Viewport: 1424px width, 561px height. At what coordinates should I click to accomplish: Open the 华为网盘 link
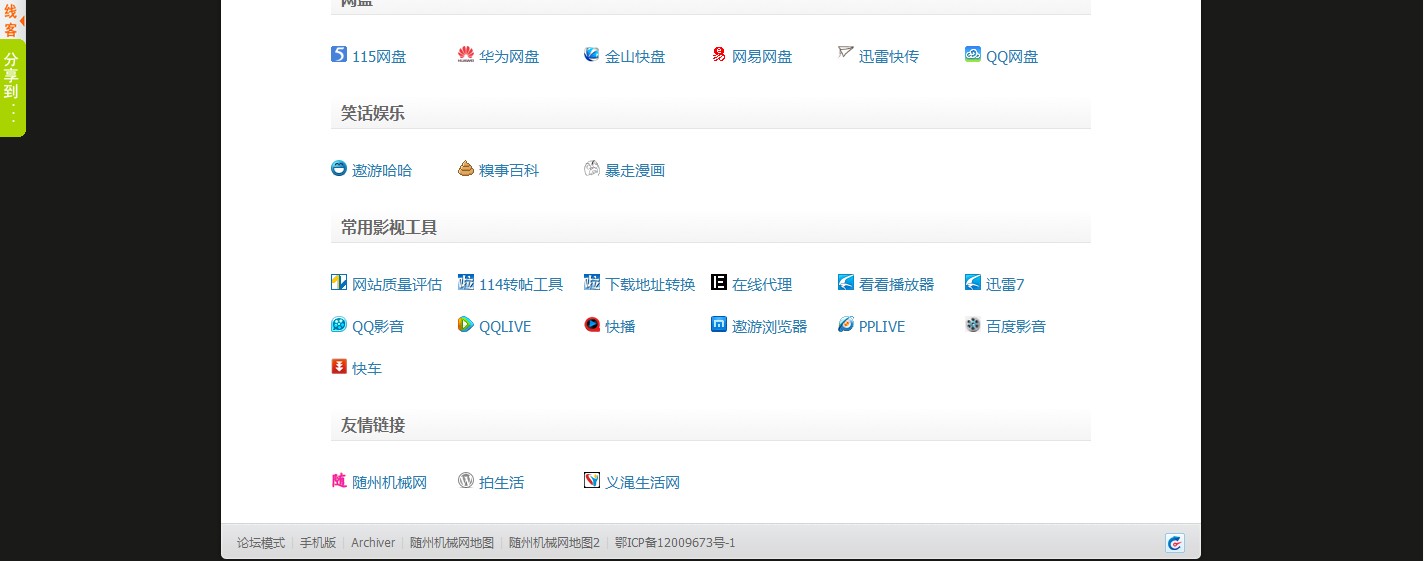[509, 57]
